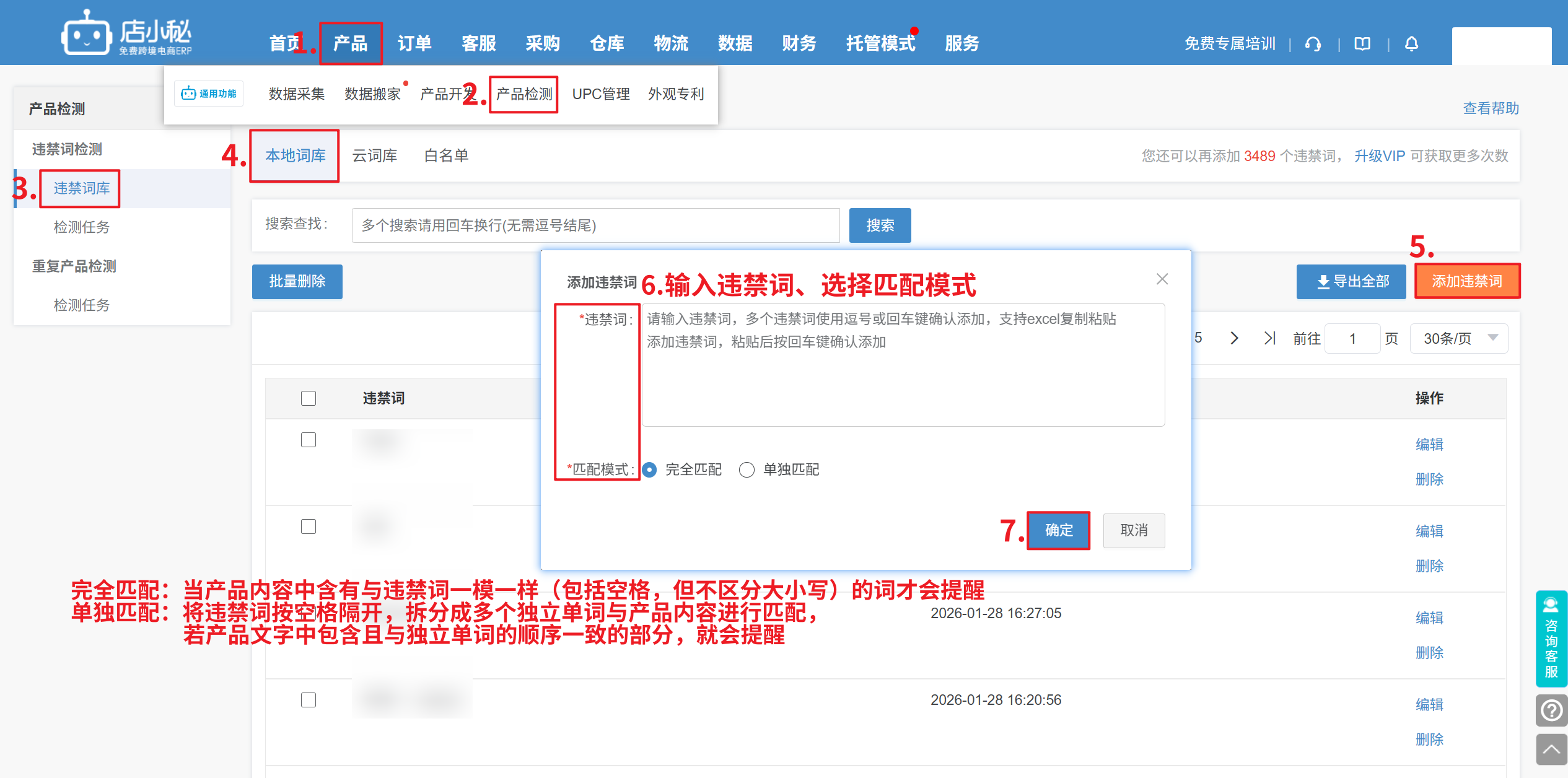Click the notification bell icon

(x=1411, y=44)
